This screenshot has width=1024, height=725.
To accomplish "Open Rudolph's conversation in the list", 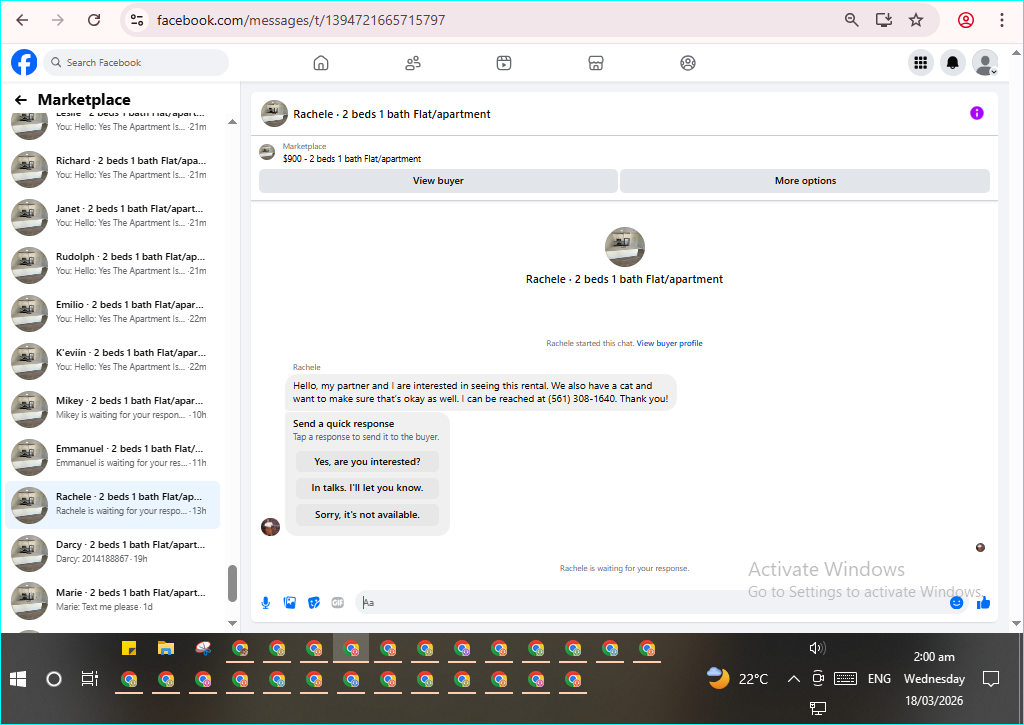I will [x=112, y=265].
